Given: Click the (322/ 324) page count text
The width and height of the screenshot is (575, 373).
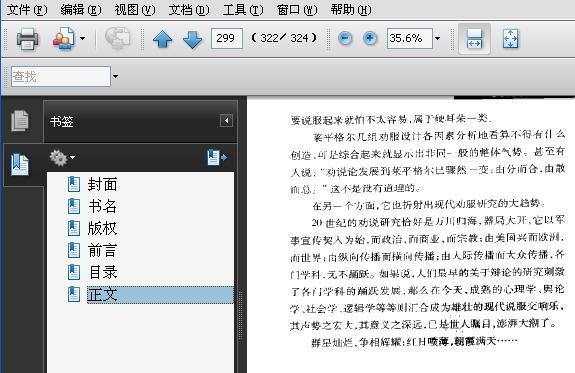Looking at the screenshot, I should (284, 38).
